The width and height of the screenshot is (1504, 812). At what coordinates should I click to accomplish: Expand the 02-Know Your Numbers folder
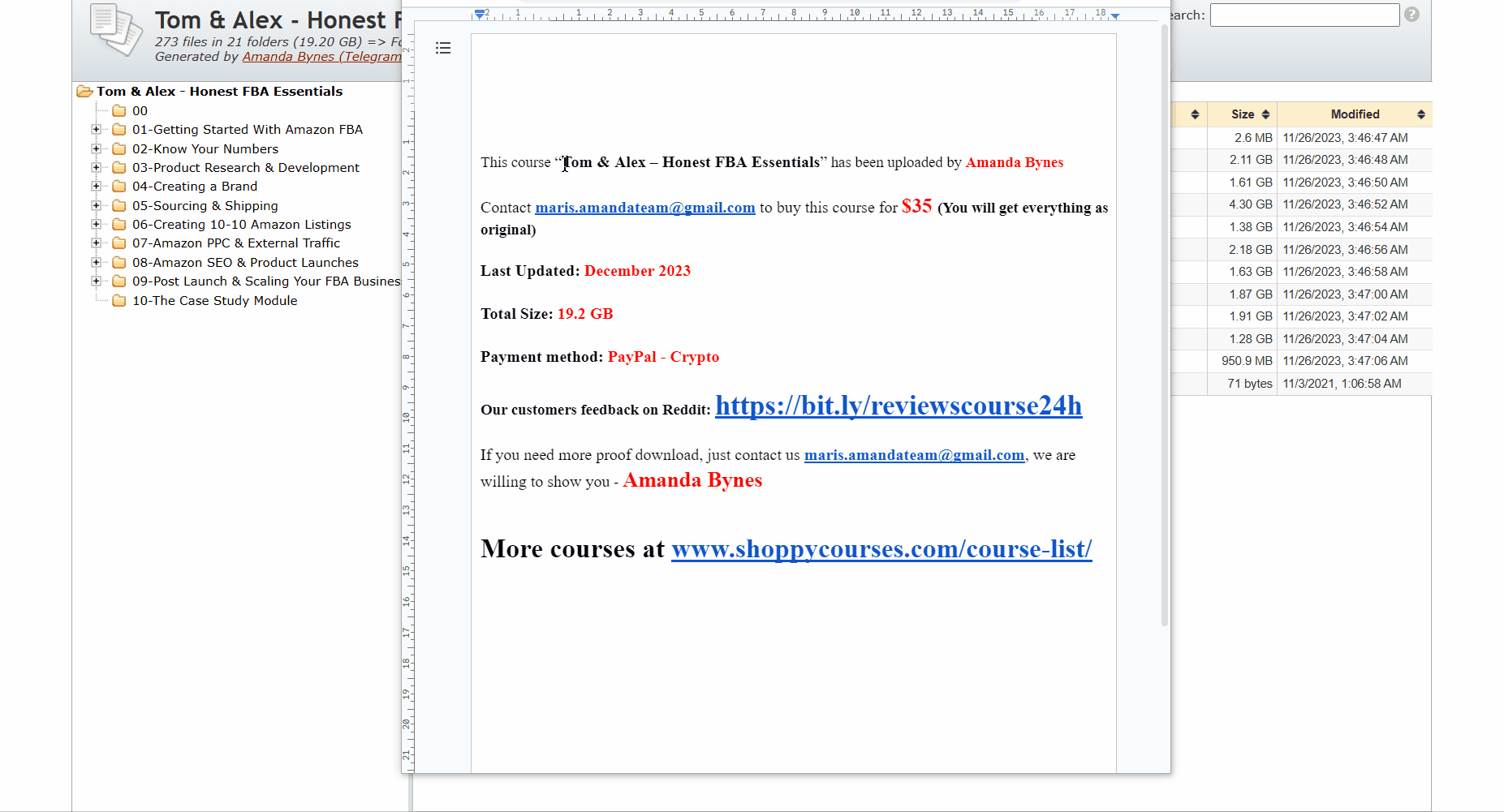click(97, 149)
